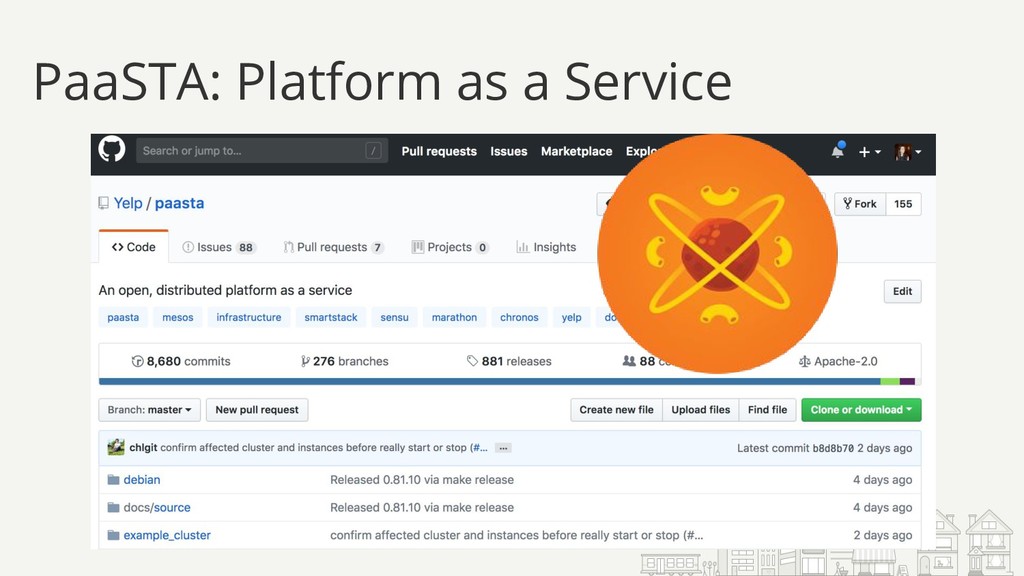1024x576 pixels.
Task: Click the Create new file button
Action: click(x=616, y=410)
